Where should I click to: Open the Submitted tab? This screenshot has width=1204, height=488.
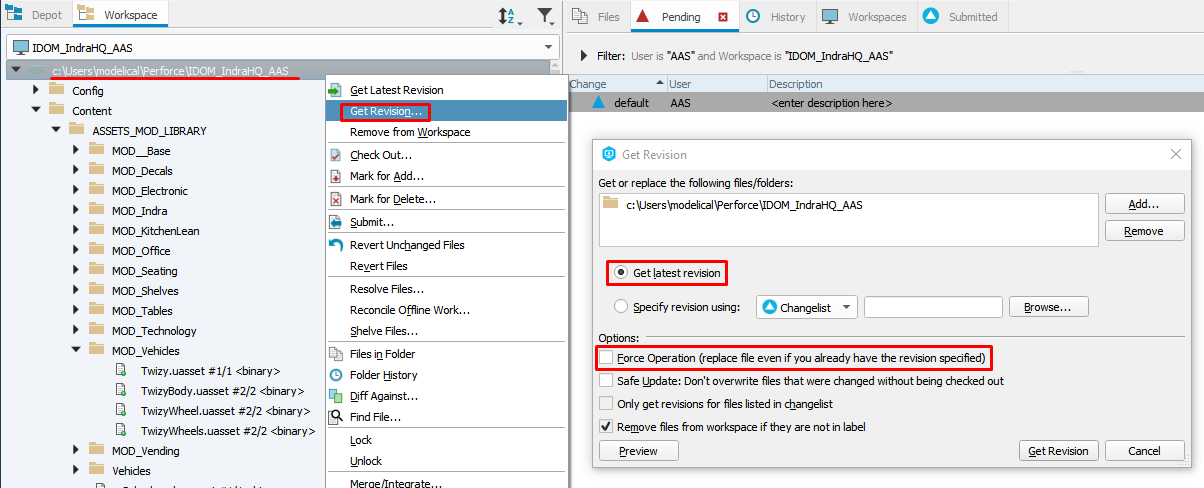960,17
